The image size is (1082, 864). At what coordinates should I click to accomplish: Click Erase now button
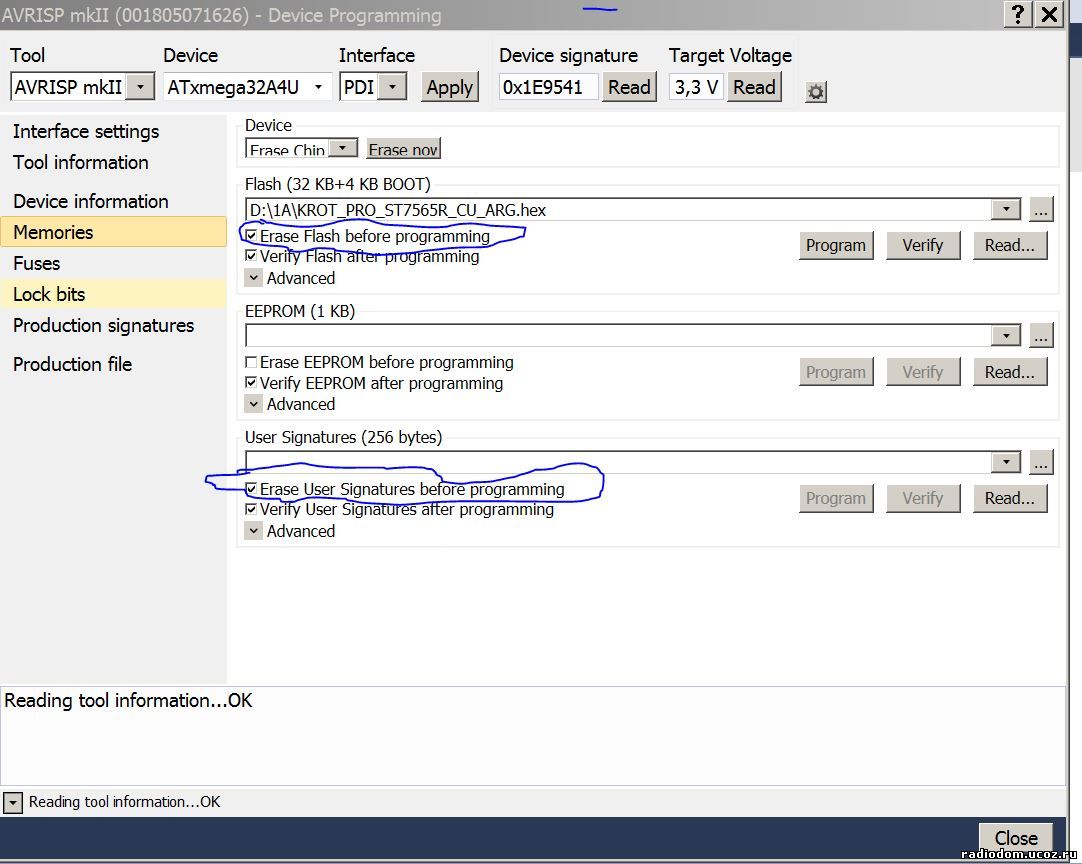(x=403, y=148)
